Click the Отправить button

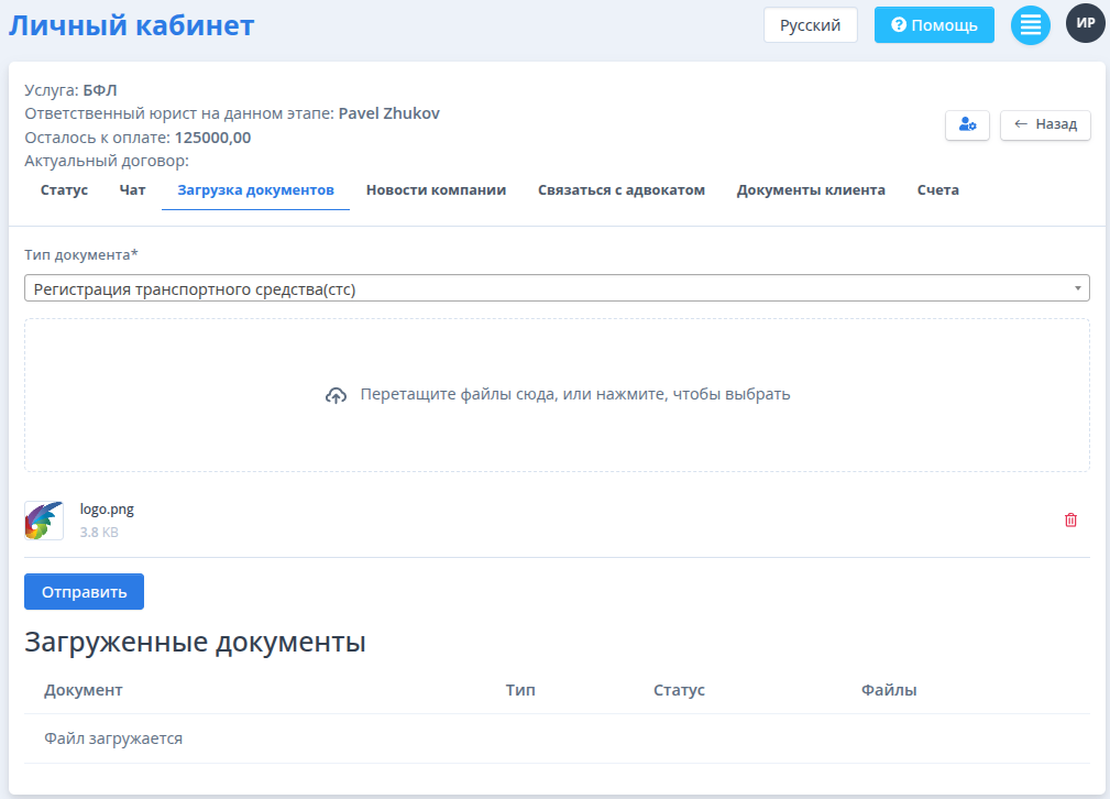click(x=84, y=591)
